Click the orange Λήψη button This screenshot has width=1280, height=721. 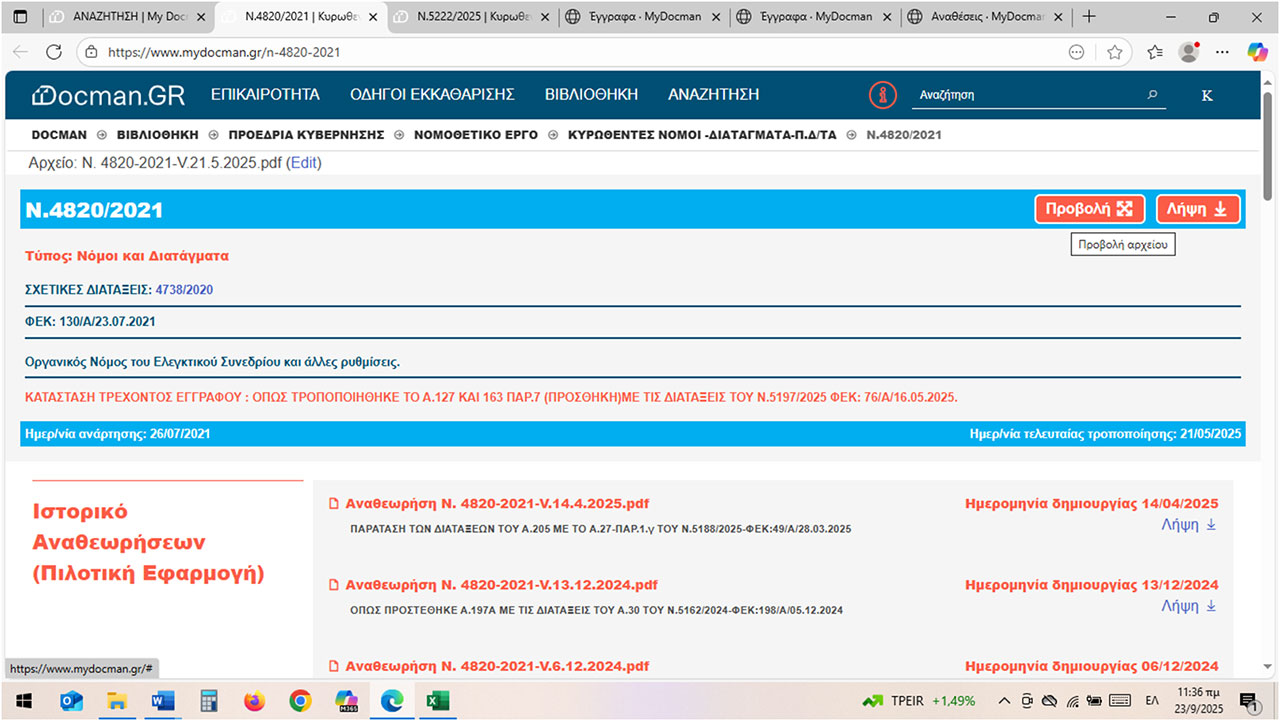[x=1198, y=209]
